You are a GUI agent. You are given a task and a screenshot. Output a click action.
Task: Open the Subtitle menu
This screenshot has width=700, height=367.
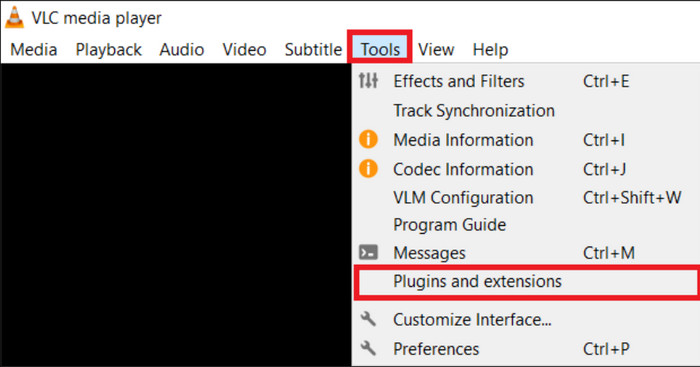point(313,50)
